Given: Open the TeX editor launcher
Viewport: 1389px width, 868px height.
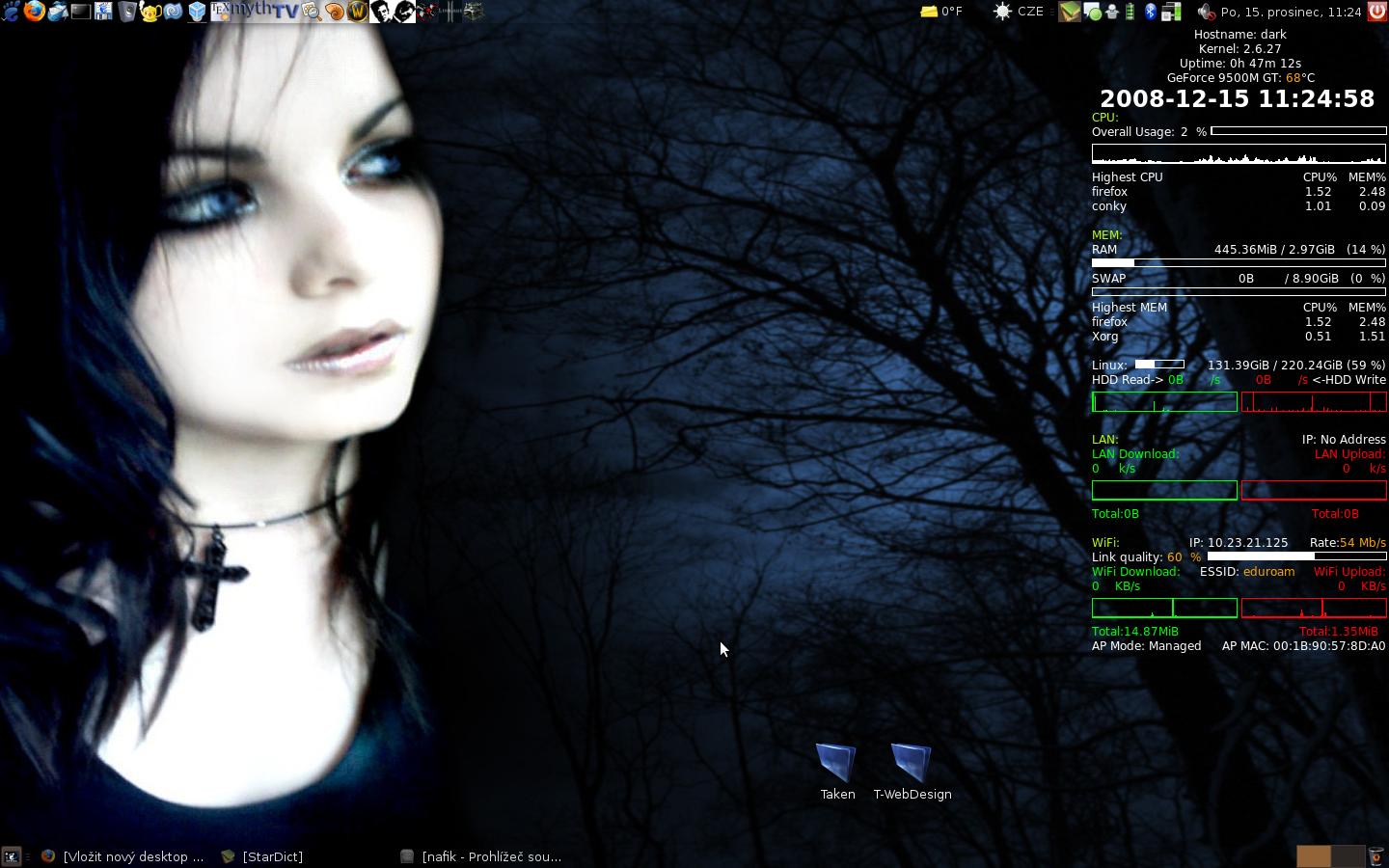Looking at the screenshot, I should (x=220, y=12).
